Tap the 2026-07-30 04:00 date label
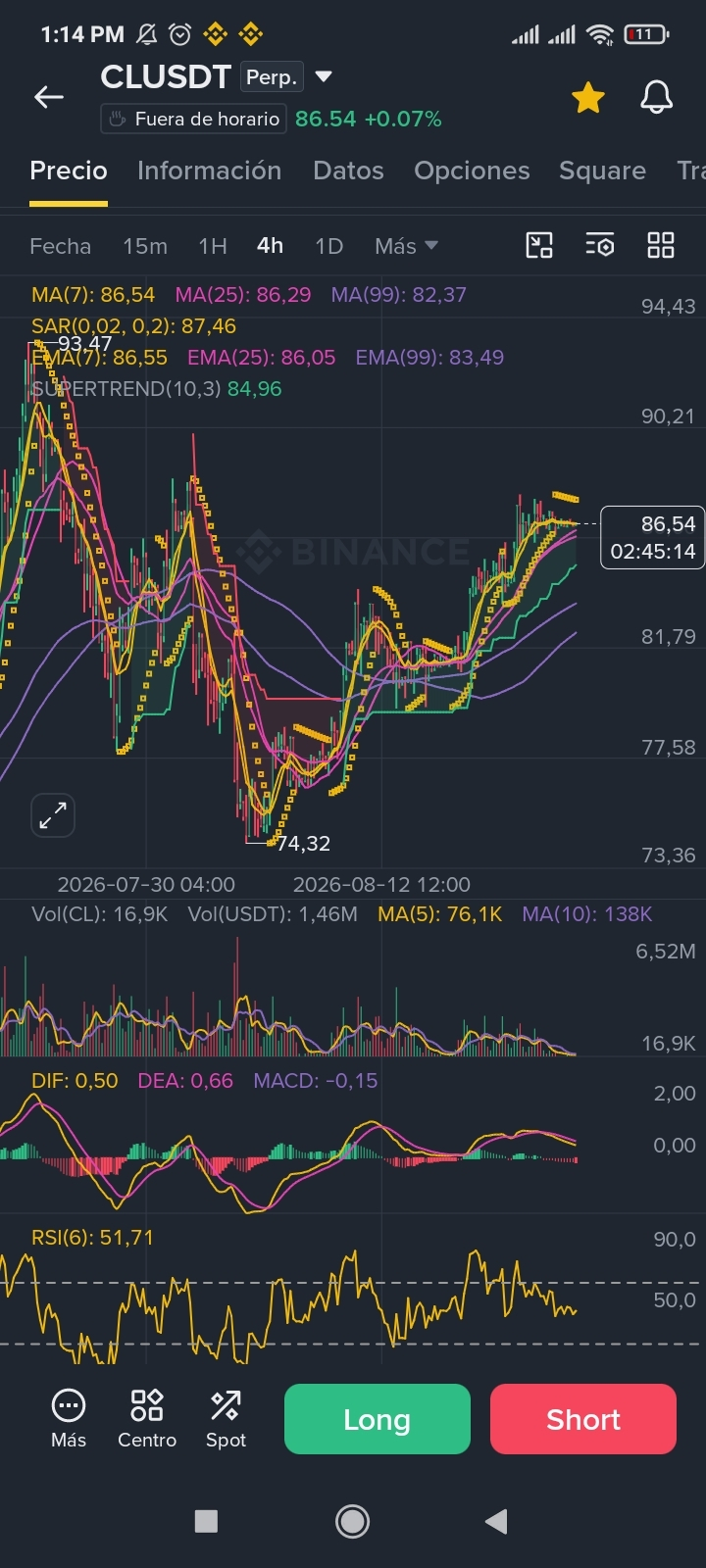This screenshot has height=1568, width=706. click(146, 885)
